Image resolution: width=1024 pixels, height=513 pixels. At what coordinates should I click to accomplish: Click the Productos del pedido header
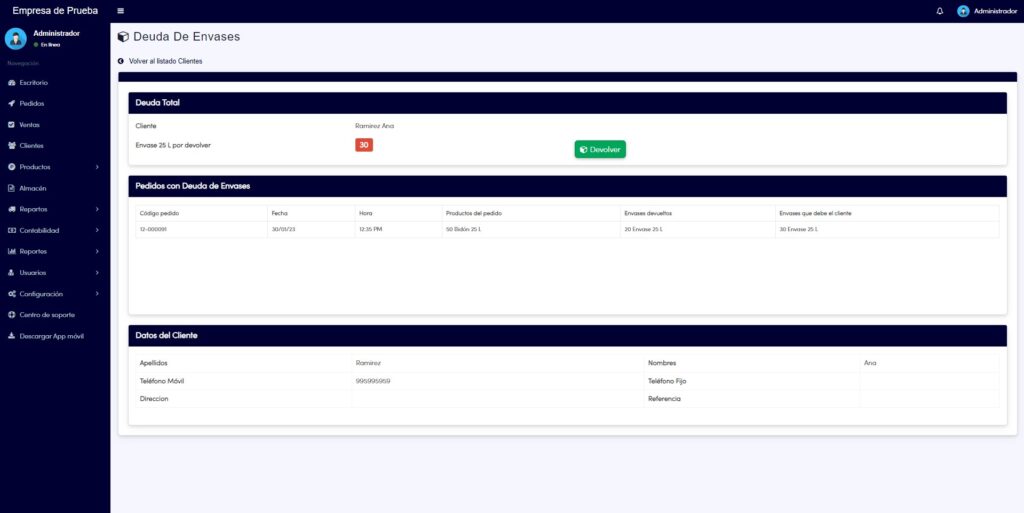[x=531, y=213]
